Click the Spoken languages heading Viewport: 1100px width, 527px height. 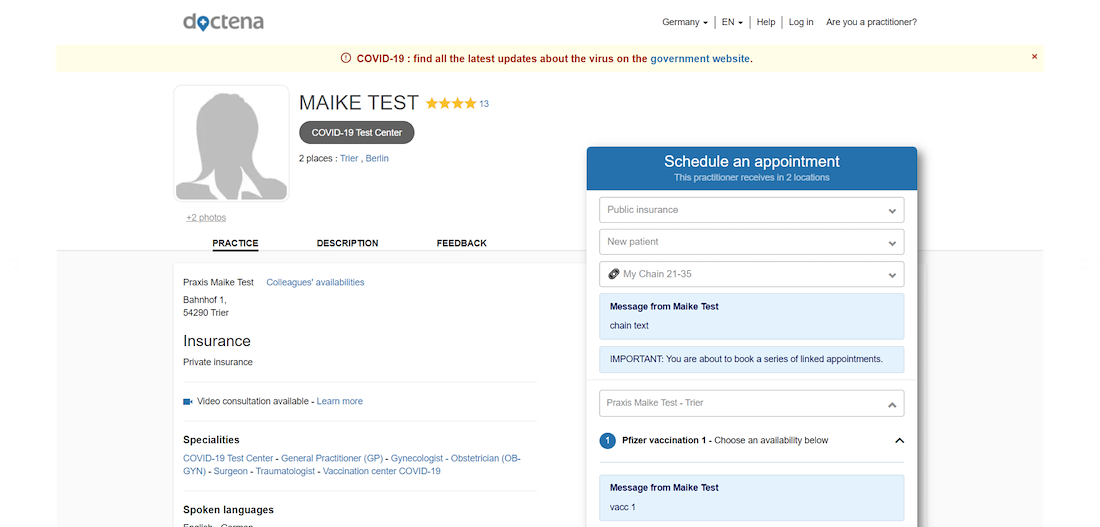tap(228, 510)
